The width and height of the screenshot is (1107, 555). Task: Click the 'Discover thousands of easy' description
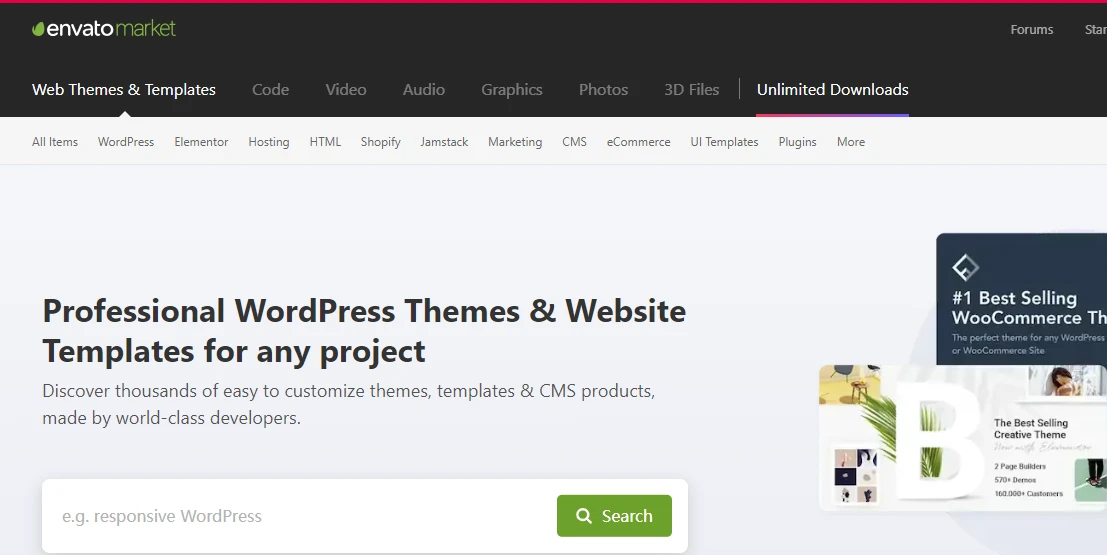click(349, 405)
